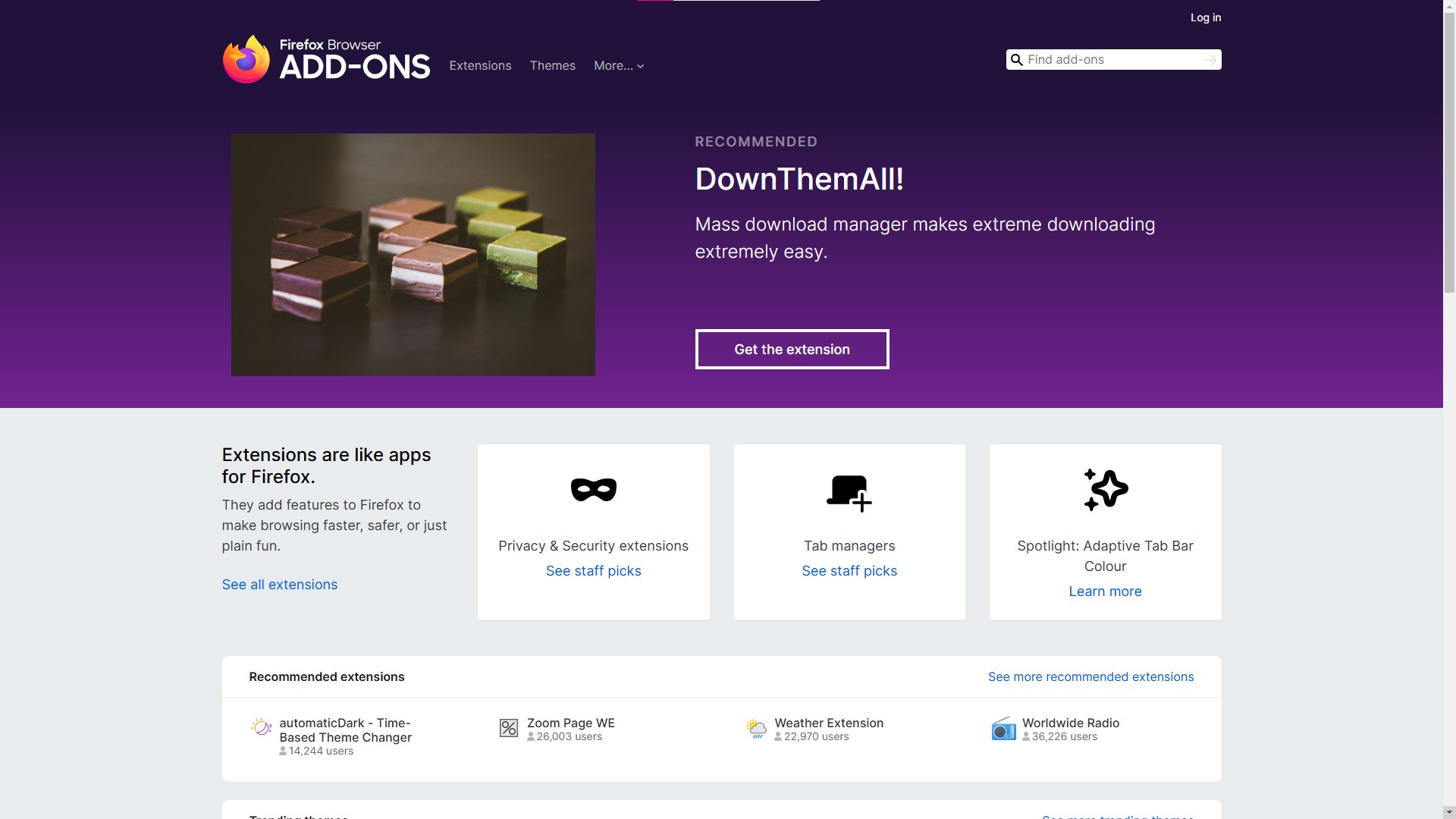This screenshot has height=819, width=1456.
Task: Submit search with the arrow icon
Action: pos(1210,60)
